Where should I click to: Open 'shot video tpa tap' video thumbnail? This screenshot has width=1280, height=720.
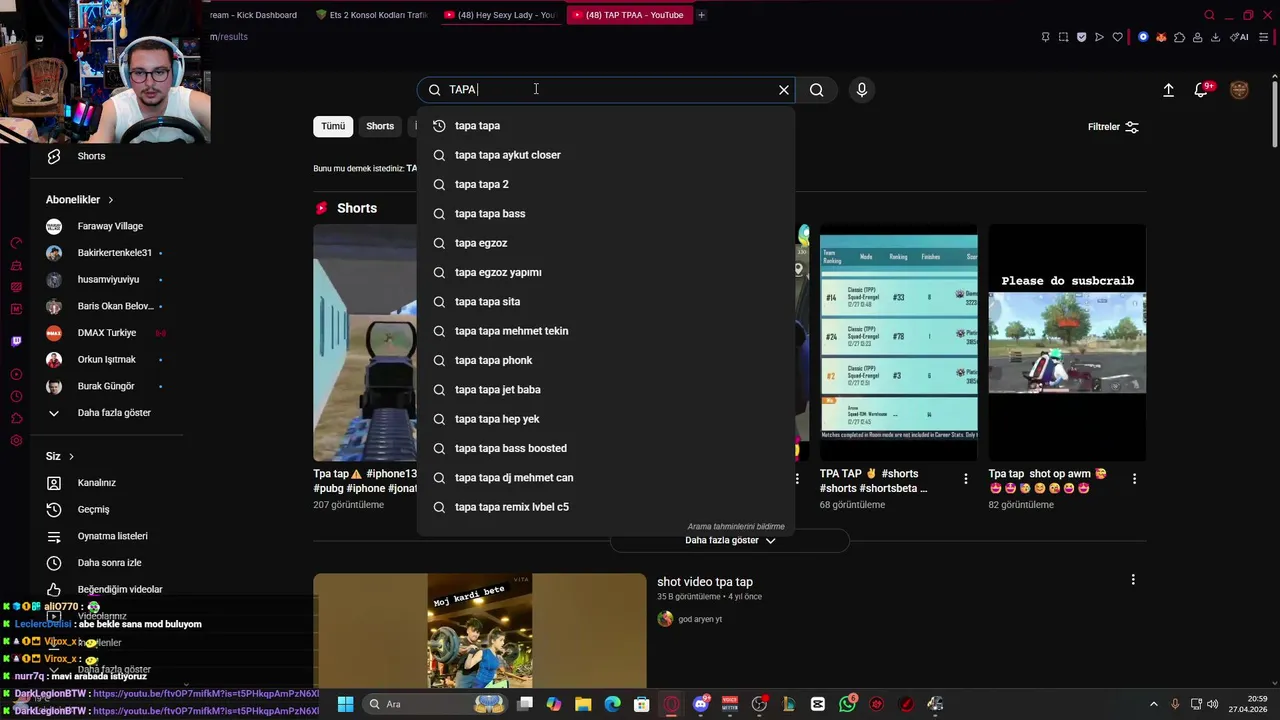pyautogui.click(x=480, y=630)
